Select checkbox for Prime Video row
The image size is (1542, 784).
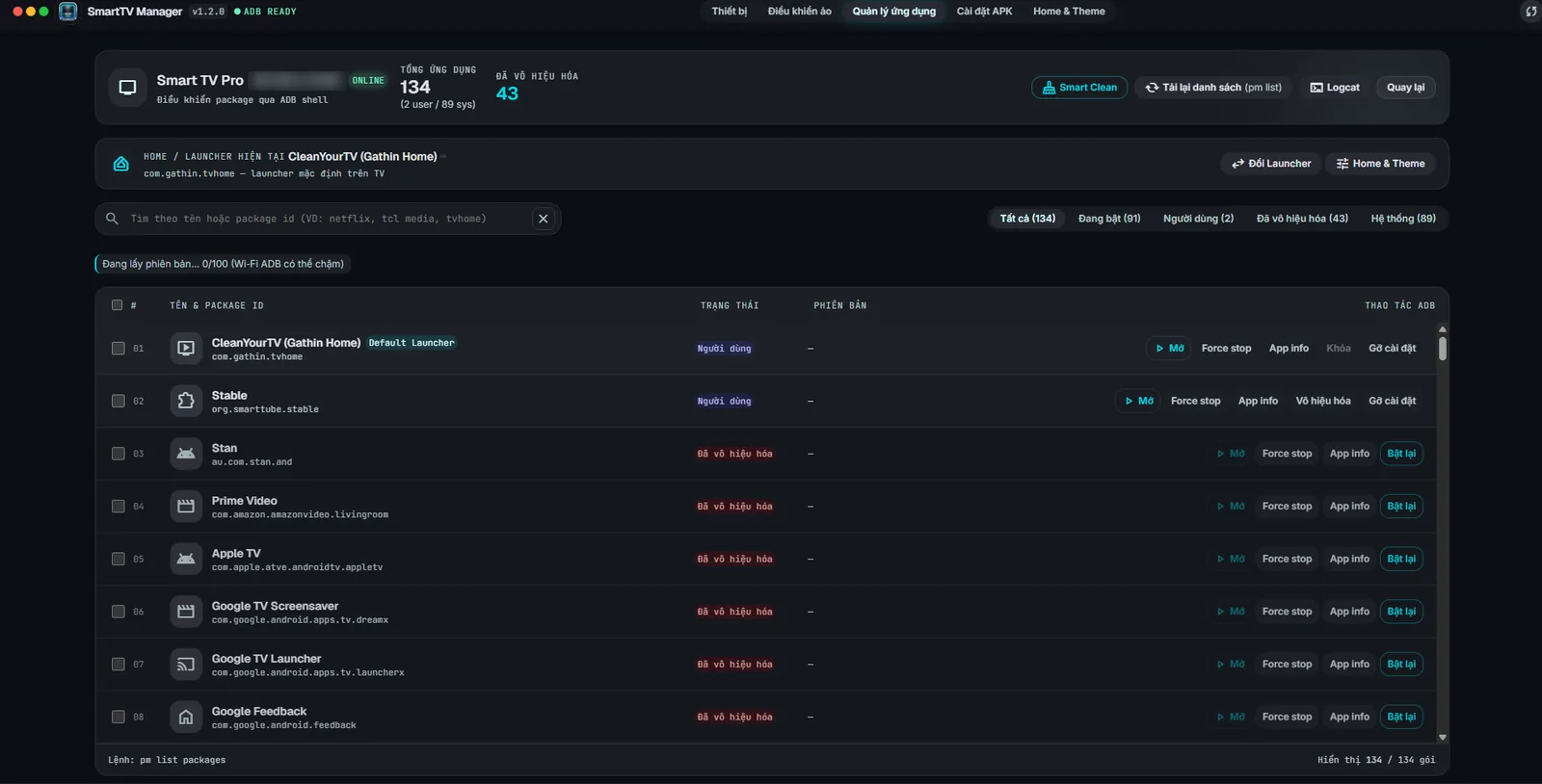118,506
